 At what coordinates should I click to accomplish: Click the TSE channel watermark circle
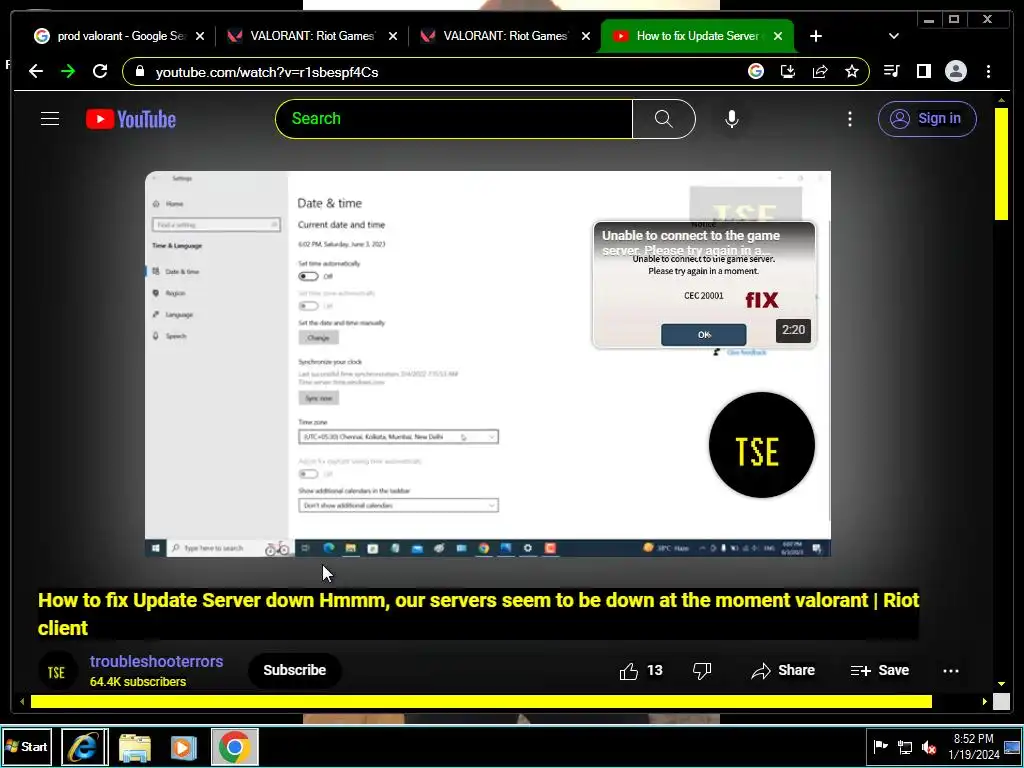click(x=761, y=445)
